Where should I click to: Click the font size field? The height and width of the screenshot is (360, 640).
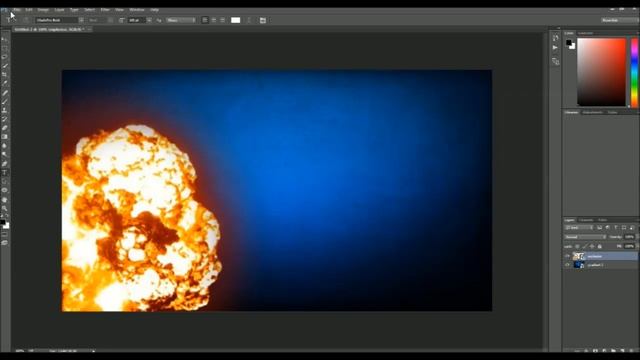(136, 20)
